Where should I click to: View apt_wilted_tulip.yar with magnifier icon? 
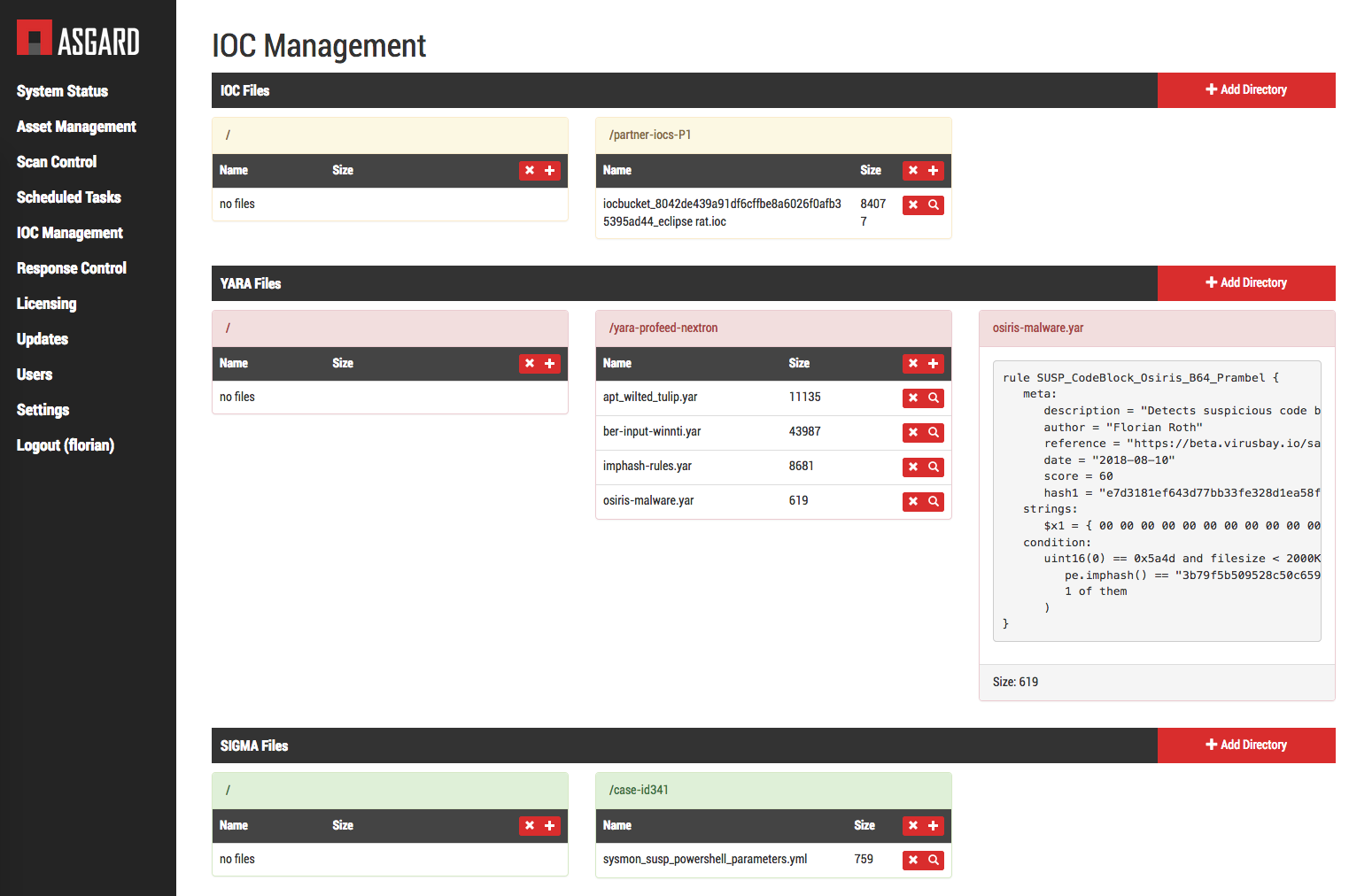coord(934,398)
